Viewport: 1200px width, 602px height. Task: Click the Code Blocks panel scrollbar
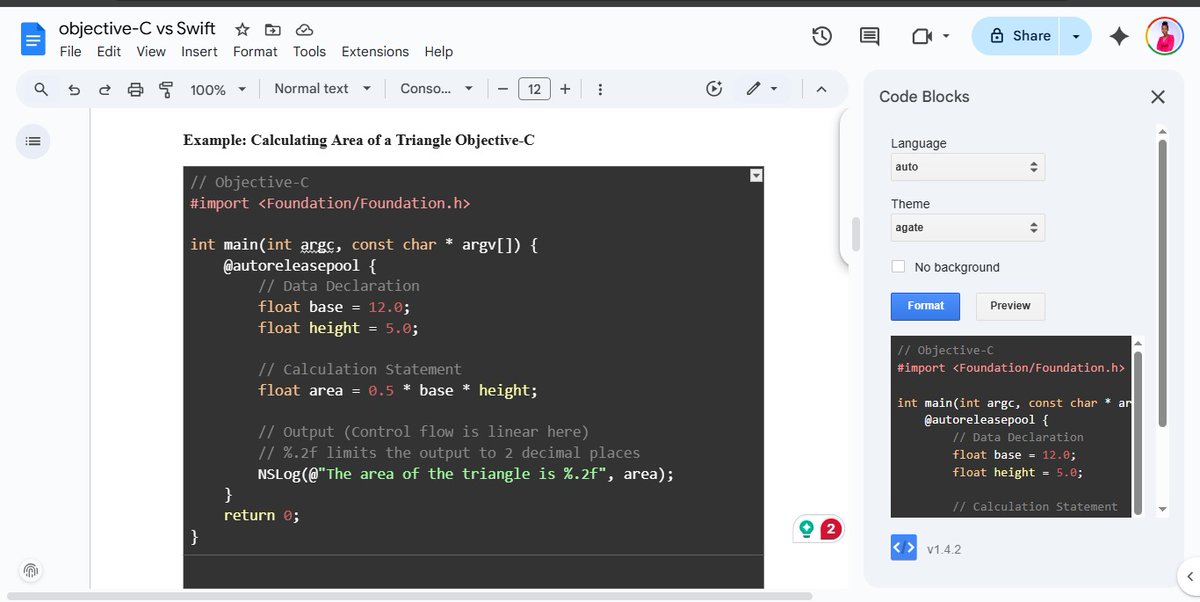(x=1162, y=282)
